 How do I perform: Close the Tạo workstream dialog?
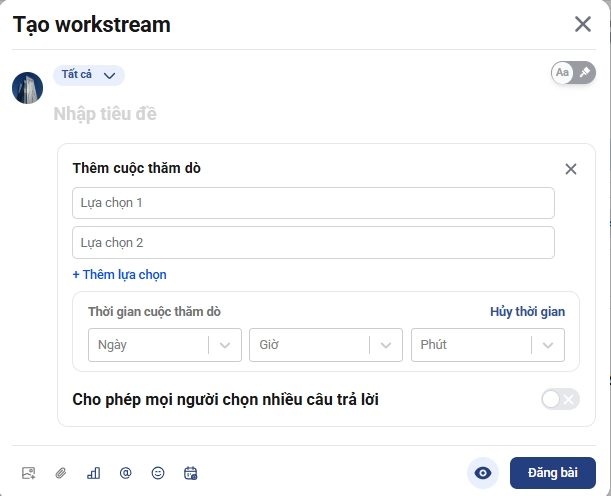click(x=582, y=24)
